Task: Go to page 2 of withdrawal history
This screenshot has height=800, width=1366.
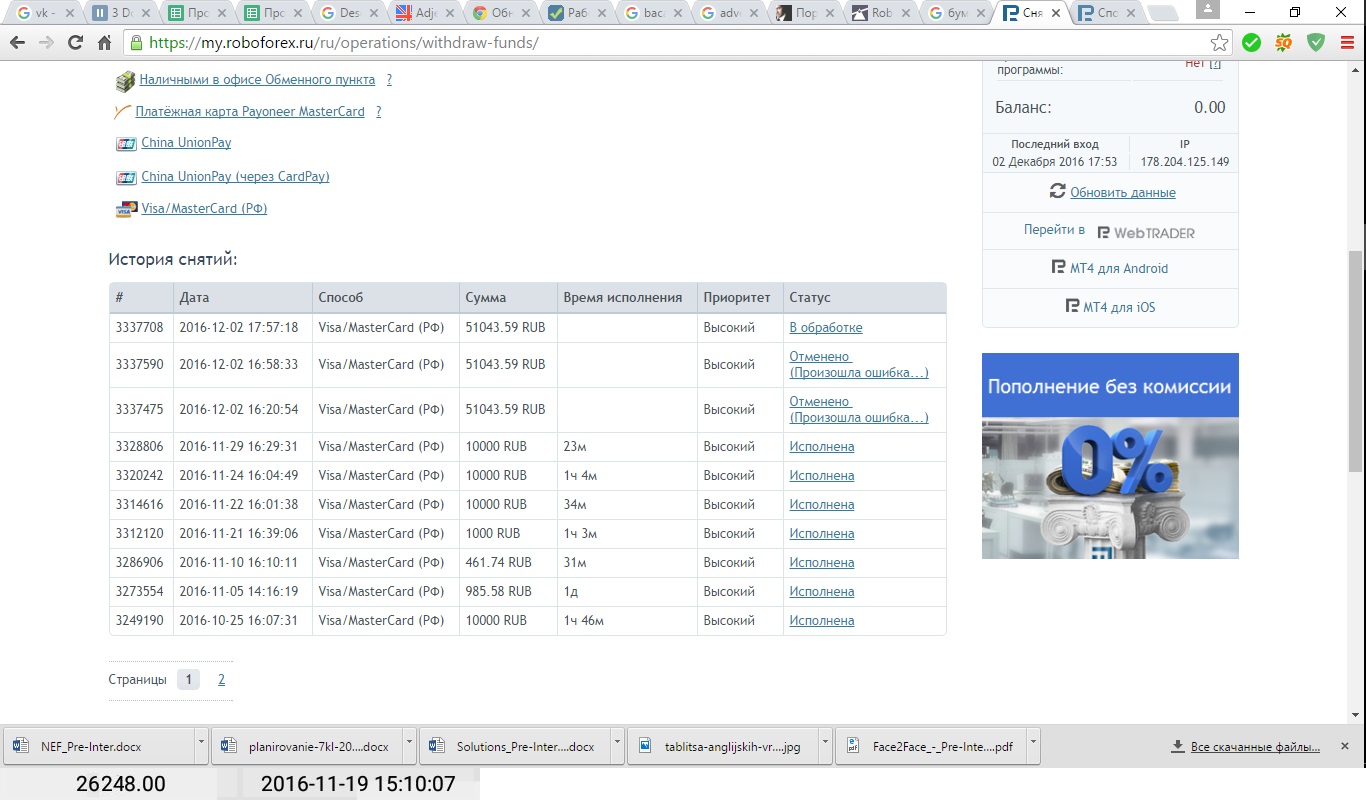Action: click(221, 680)
